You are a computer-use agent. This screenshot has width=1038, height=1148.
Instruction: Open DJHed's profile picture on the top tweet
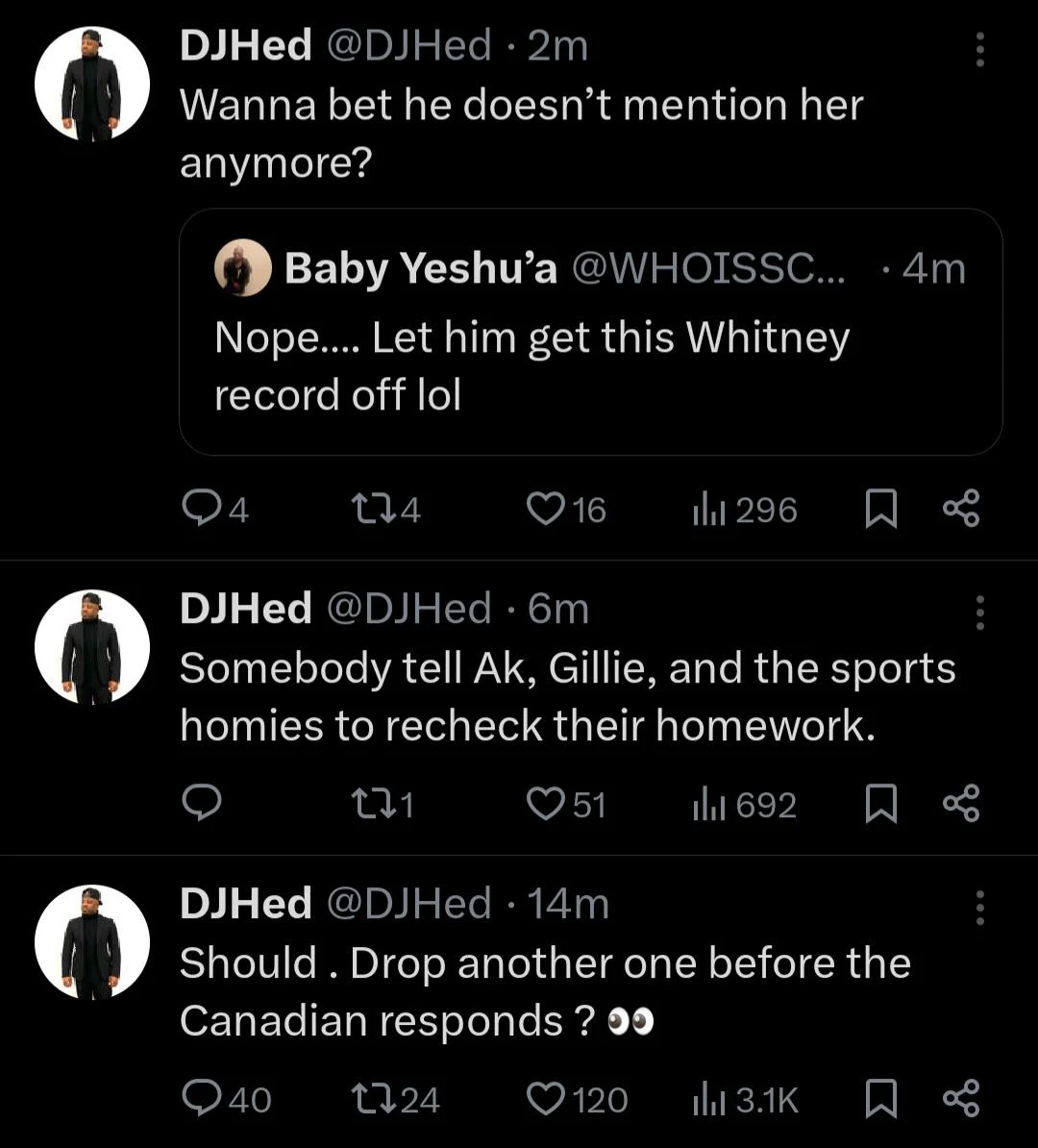coord(92,85)
